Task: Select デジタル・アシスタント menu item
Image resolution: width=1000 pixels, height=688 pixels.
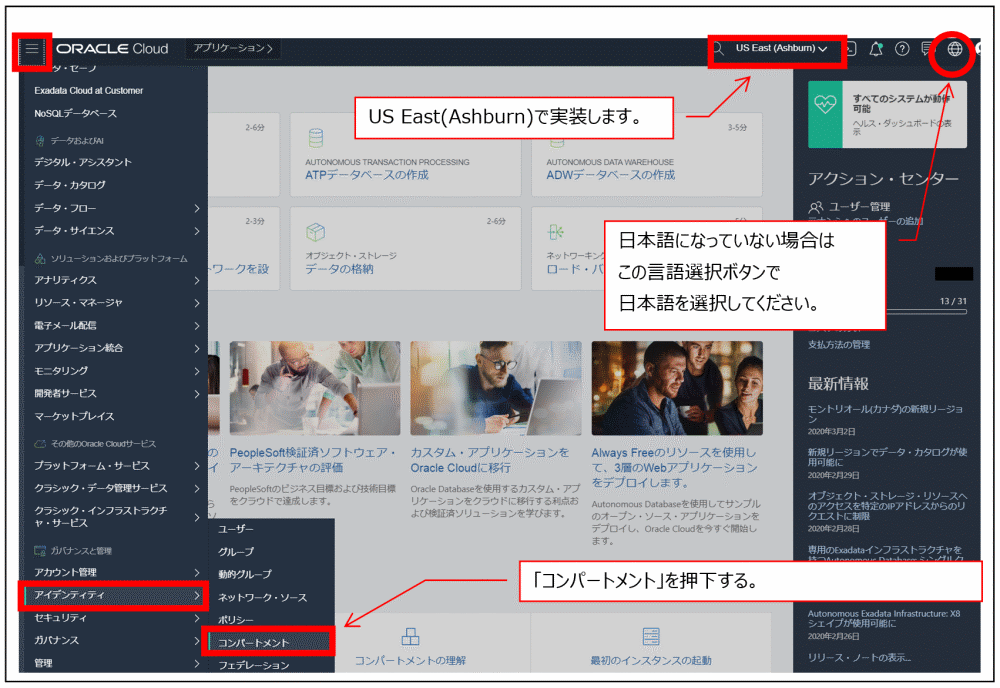Action: [83, 162]
